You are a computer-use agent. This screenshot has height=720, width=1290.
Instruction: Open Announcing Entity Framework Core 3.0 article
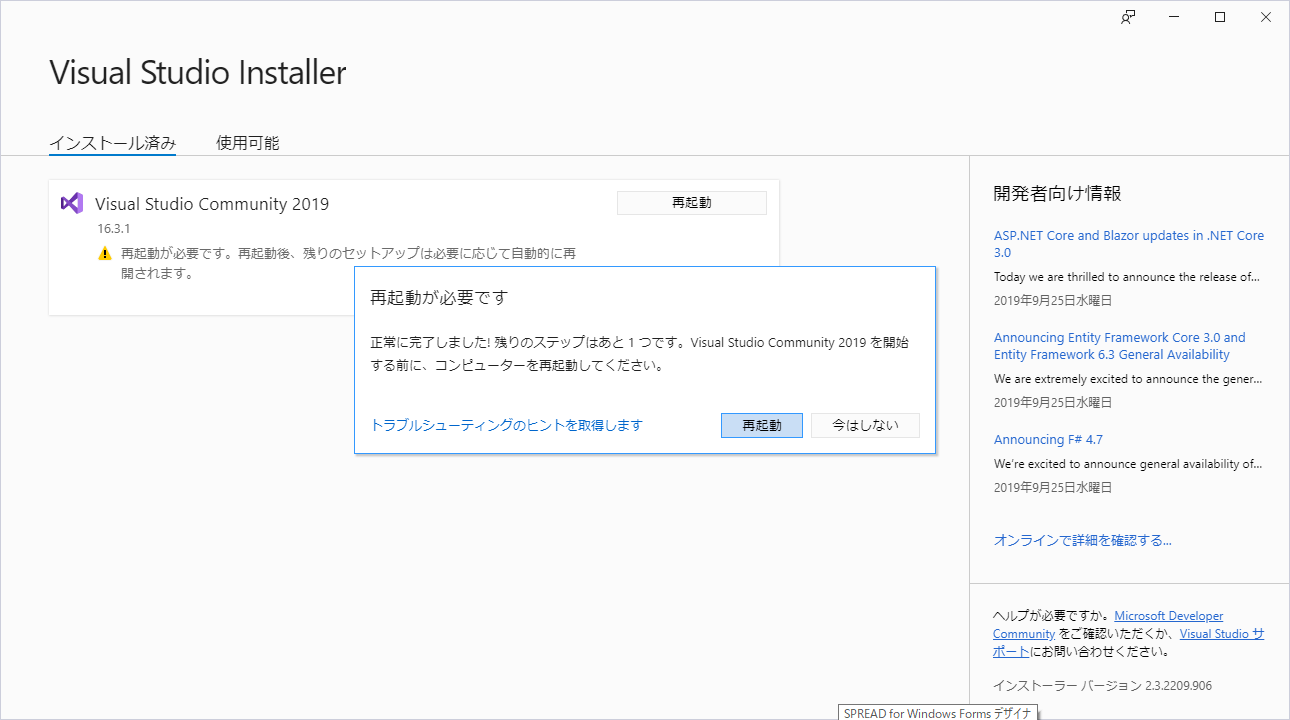[1120, 346]
